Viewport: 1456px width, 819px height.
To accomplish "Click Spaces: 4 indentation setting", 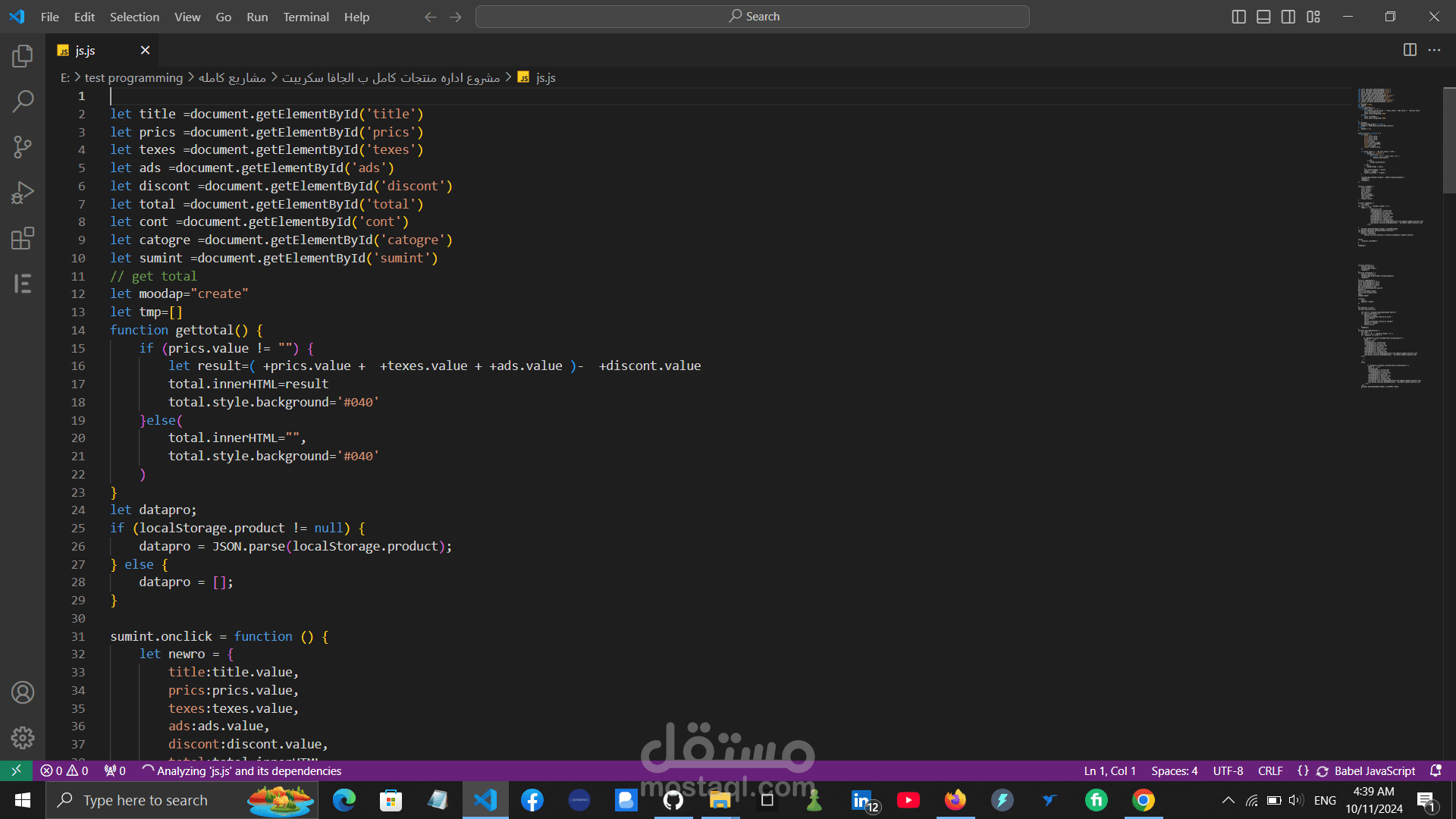I will click(x=1174, y=770).
